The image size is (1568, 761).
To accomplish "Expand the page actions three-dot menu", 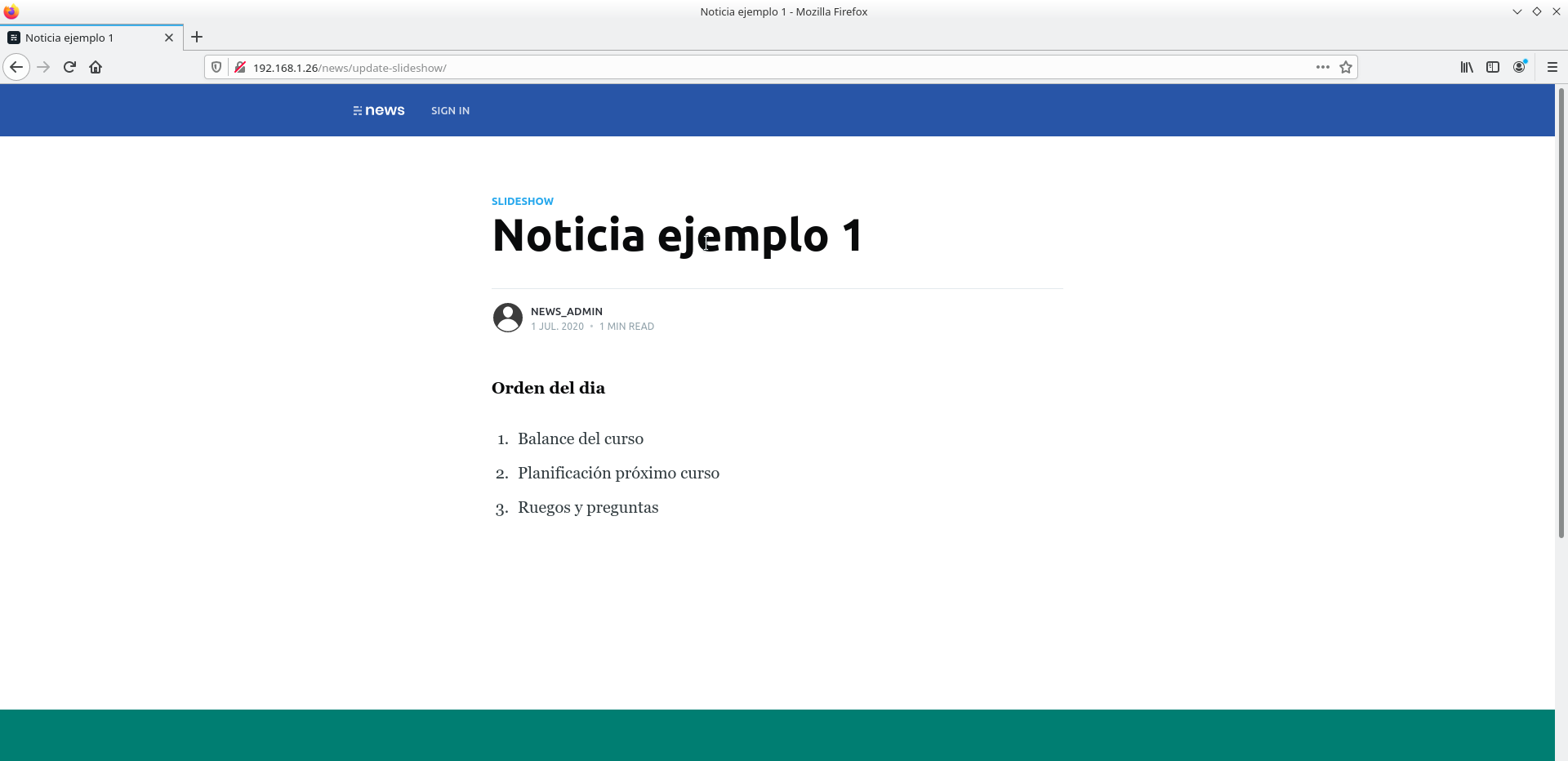I will (x=1322, y=67).
